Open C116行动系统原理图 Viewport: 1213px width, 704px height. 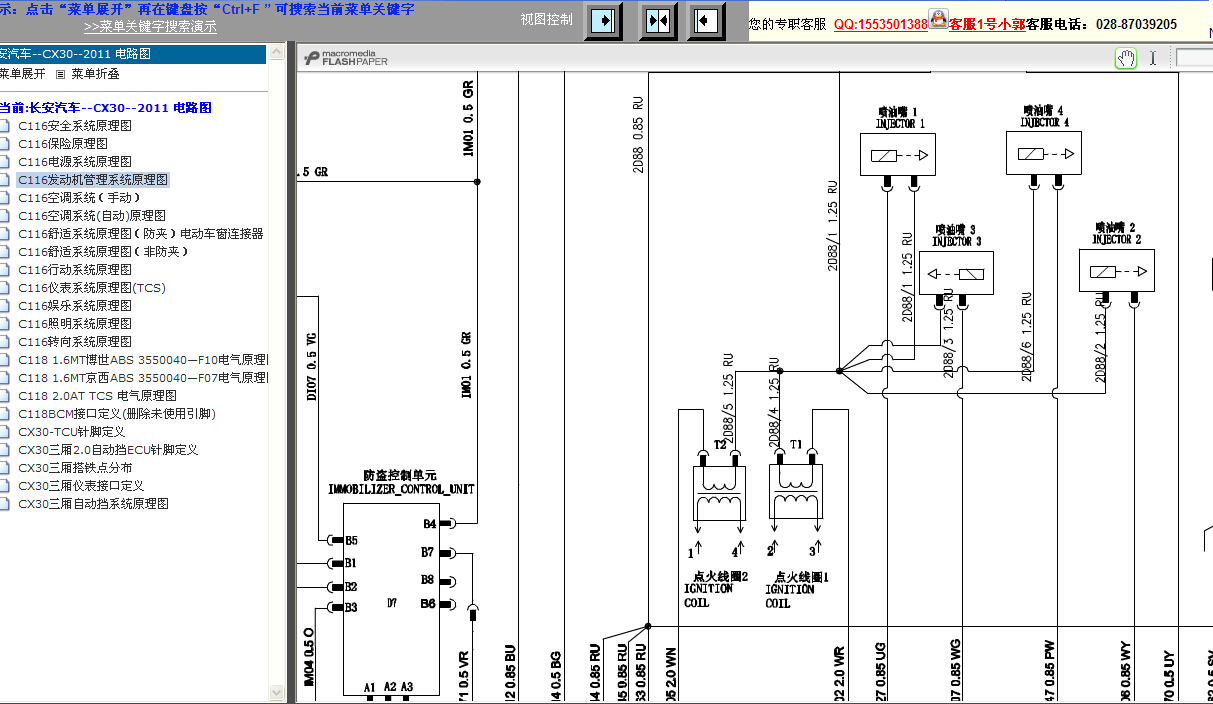[75, 270]
